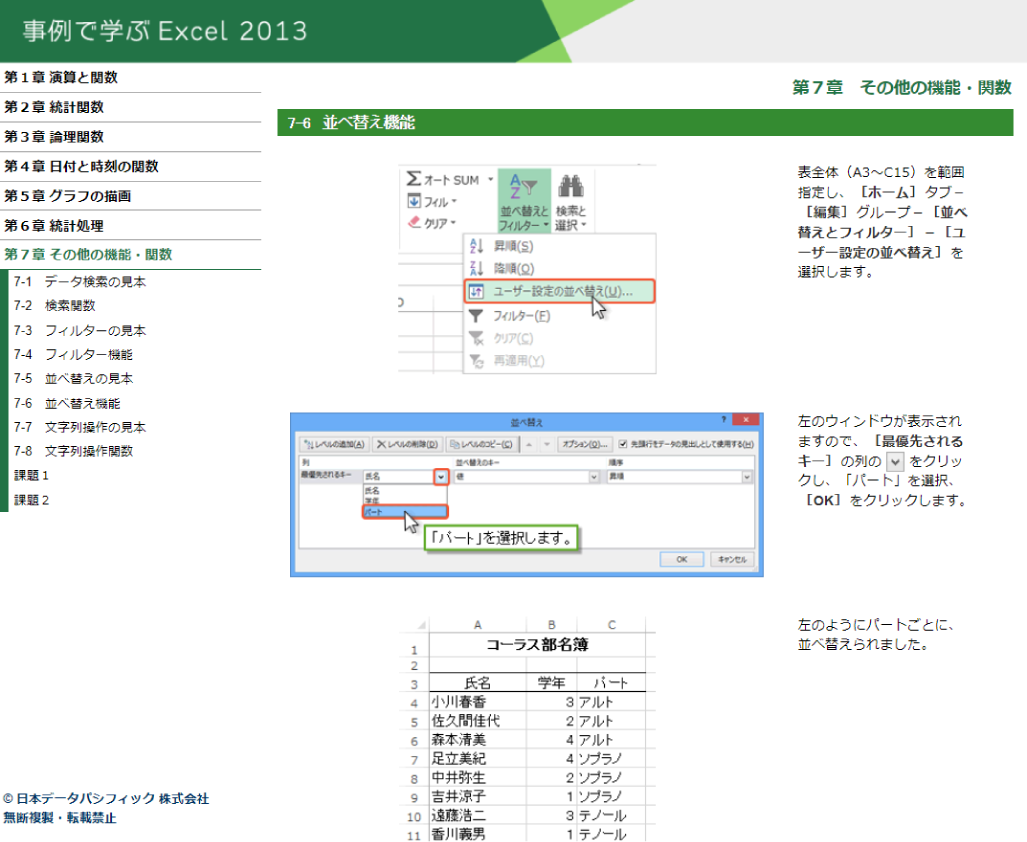Click the 学年 header cell in the spreadsheet

551,683
